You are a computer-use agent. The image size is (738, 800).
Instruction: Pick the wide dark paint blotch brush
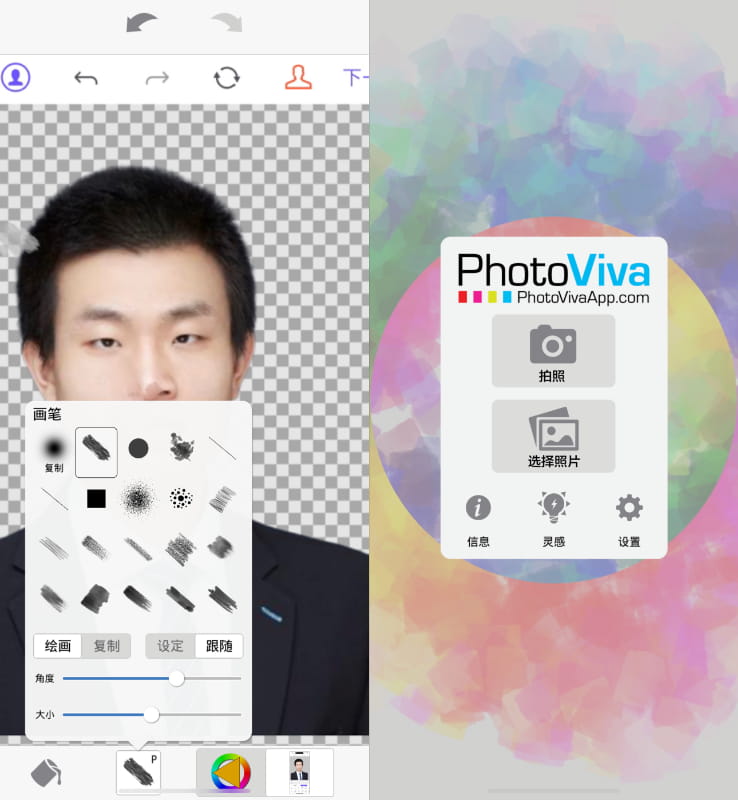[95, 598]
